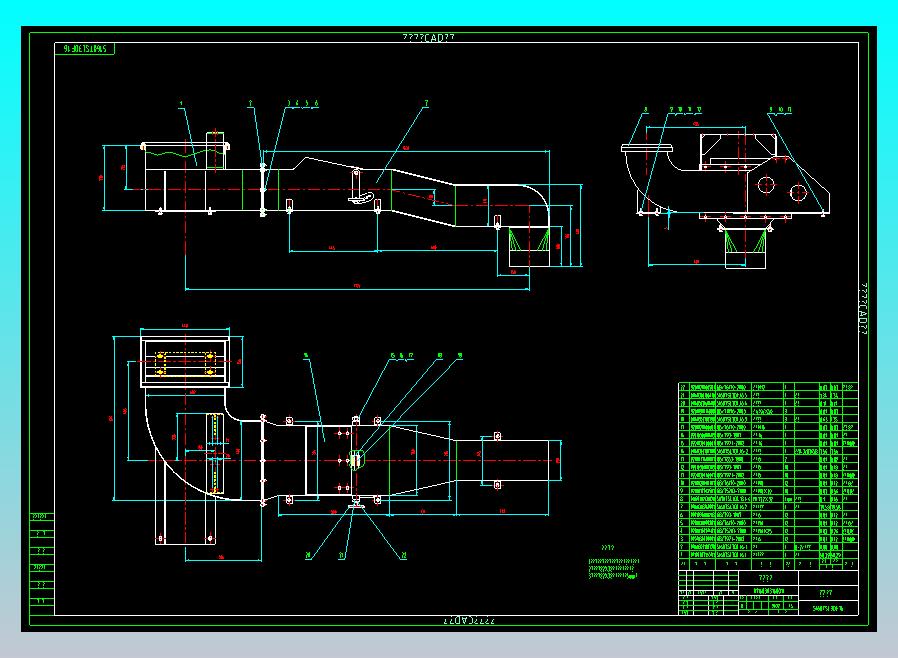Select the mirrored drawing number box at top left
This screenshot has width=898, height=658.
point(85,49)
